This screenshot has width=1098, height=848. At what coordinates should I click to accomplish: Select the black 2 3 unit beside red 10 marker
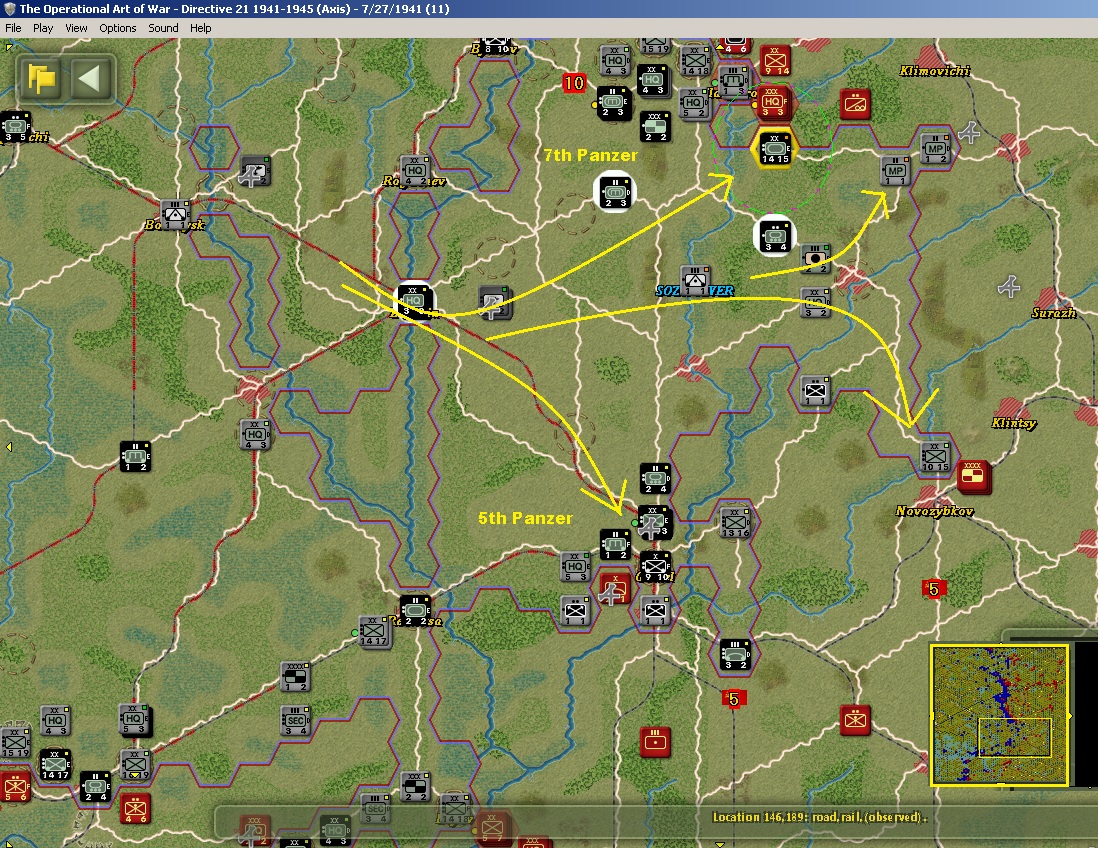(x=612, y=102)
